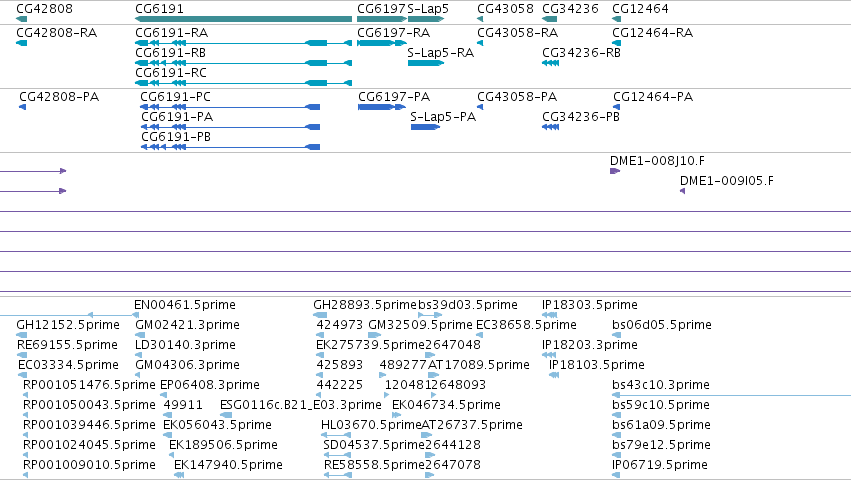Select the S-Lap5-RA transcript label
Viewport: 851px width, 480px height.
pos(441,53)
